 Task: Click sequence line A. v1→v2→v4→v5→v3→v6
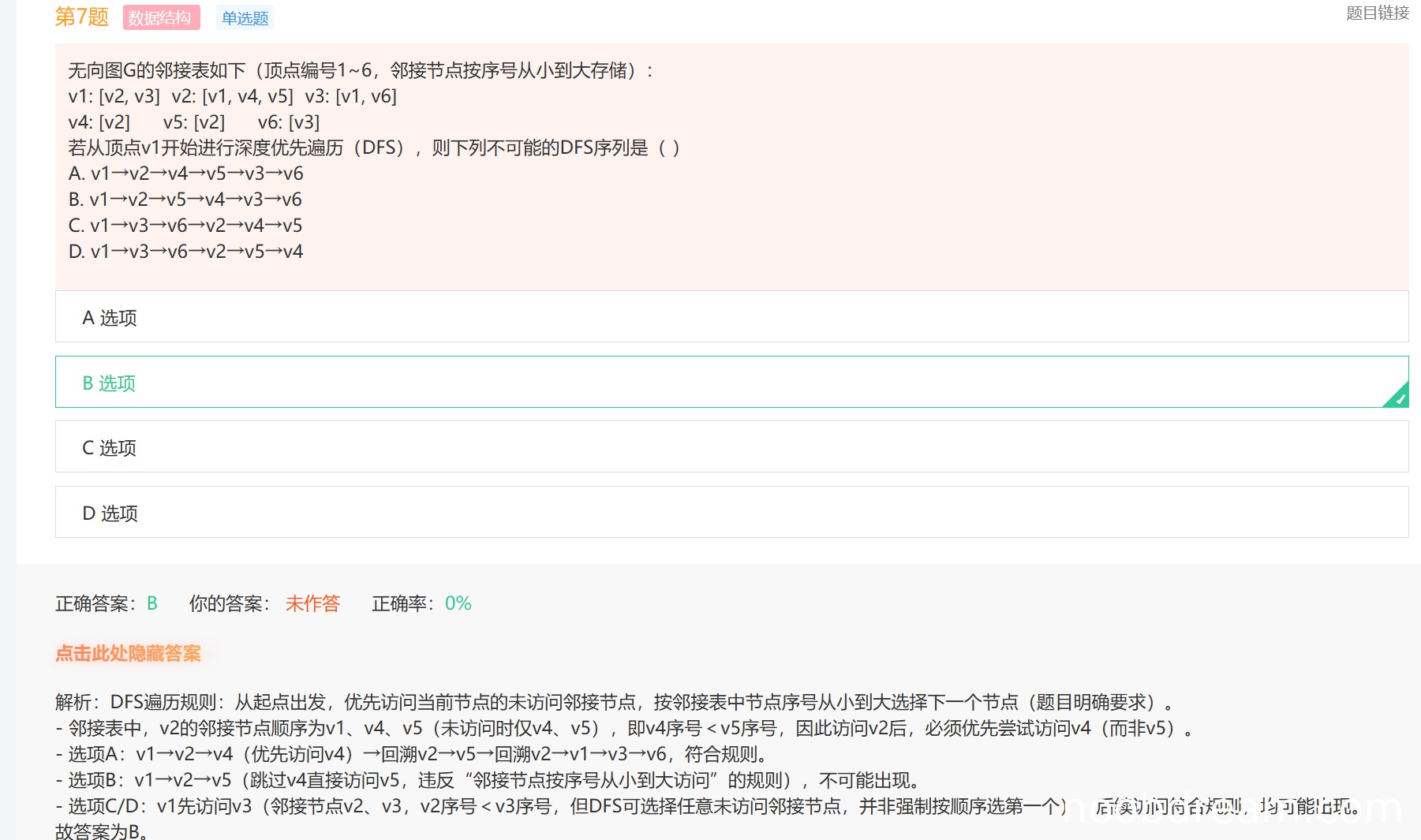pyautogui.click(x=186, y=174)
